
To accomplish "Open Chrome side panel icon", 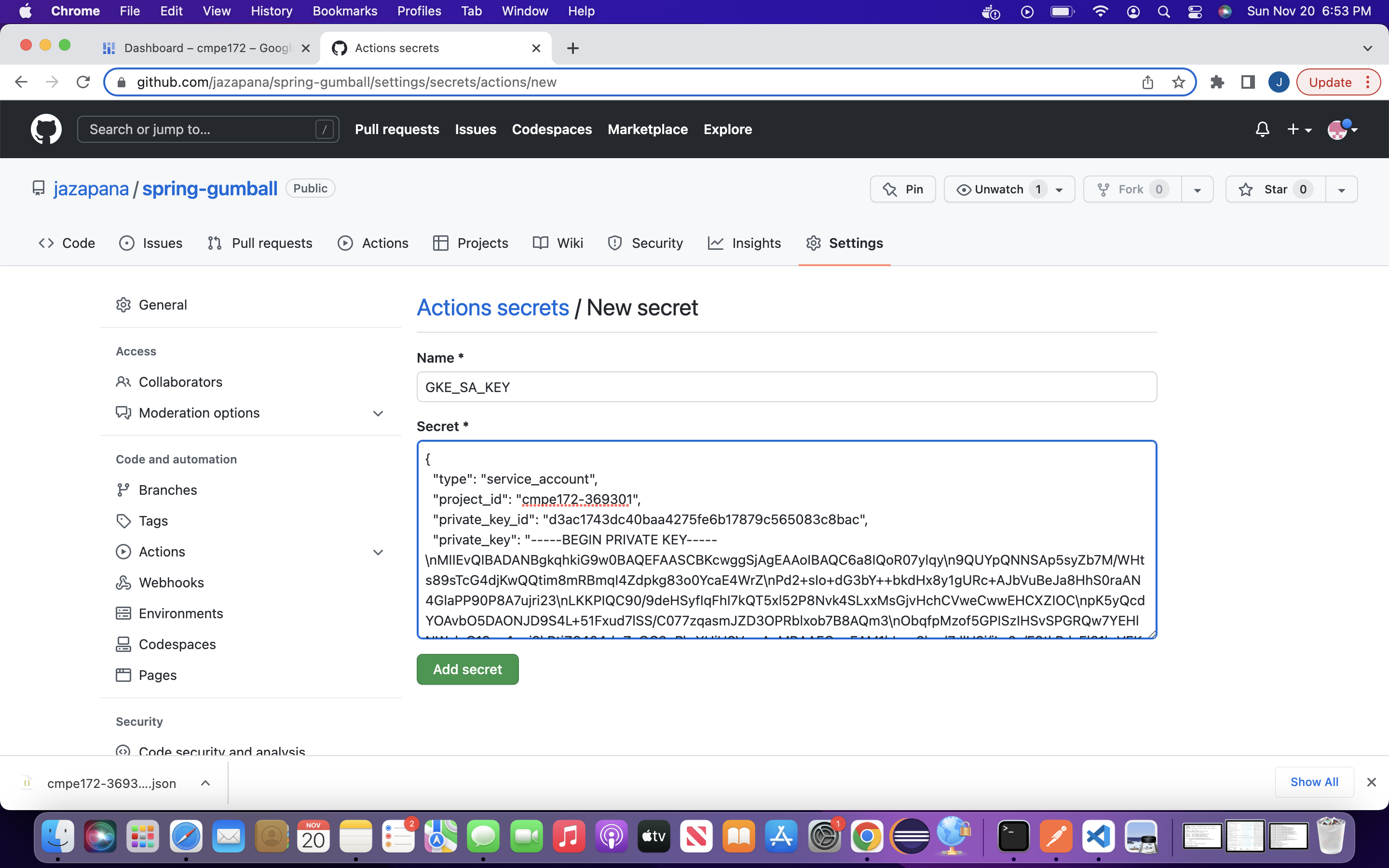I will point(1247,82).
